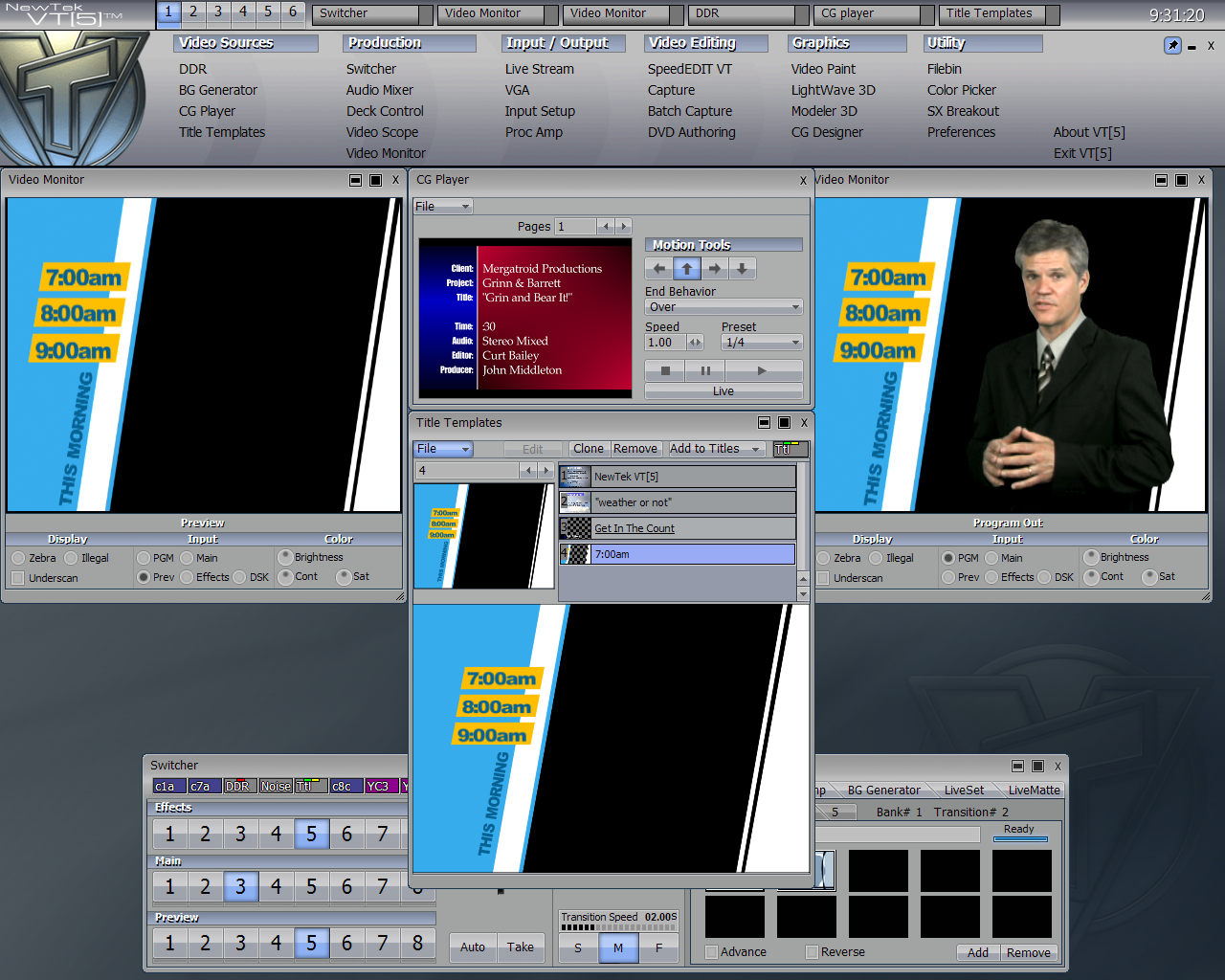The height and width of the screenshot is (980, 1225).
Task: Enable Zebra in left Video Monitor
Action: [x=18, y=558]
